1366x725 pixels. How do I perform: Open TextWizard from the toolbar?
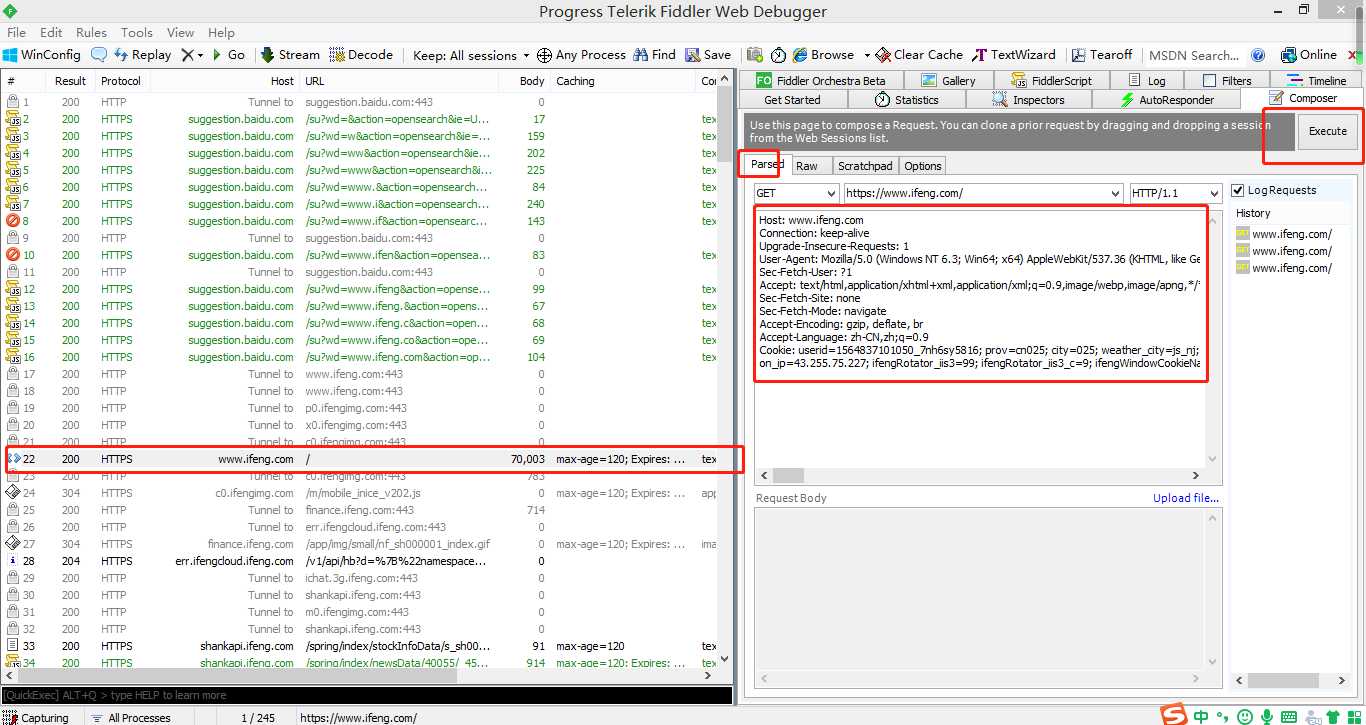1014,55
